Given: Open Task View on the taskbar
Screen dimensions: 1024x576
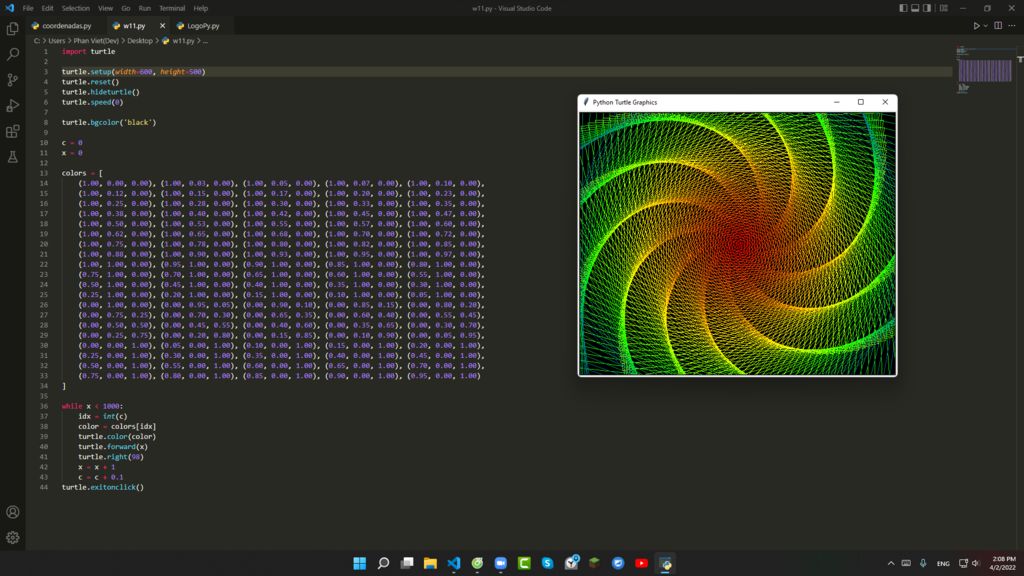Looking at the screenshot, I should coord(407,563).
